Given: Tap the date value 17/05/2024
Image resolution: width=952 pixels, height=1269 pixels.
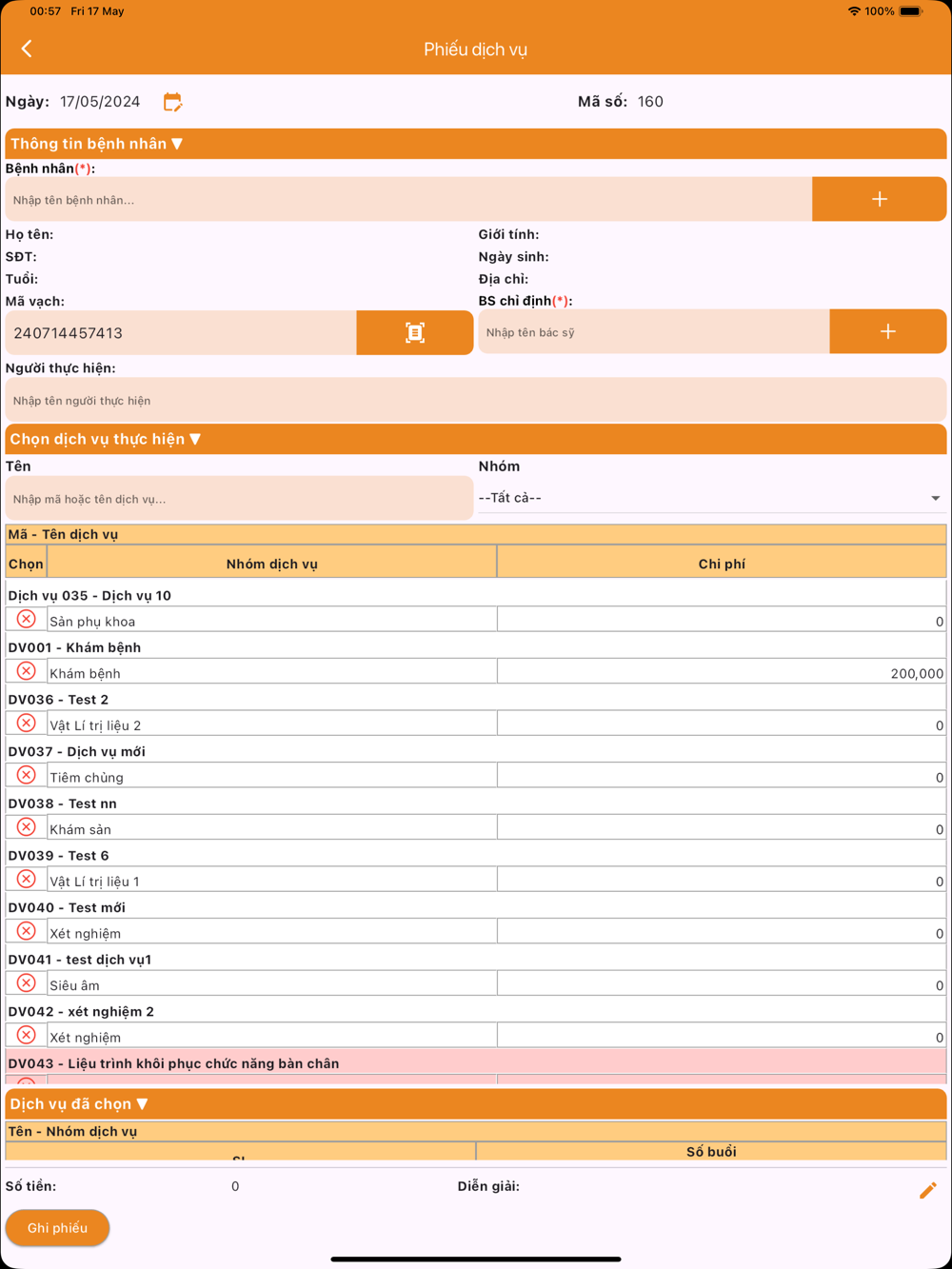Looking at the screenshot, I should [100, 102].
